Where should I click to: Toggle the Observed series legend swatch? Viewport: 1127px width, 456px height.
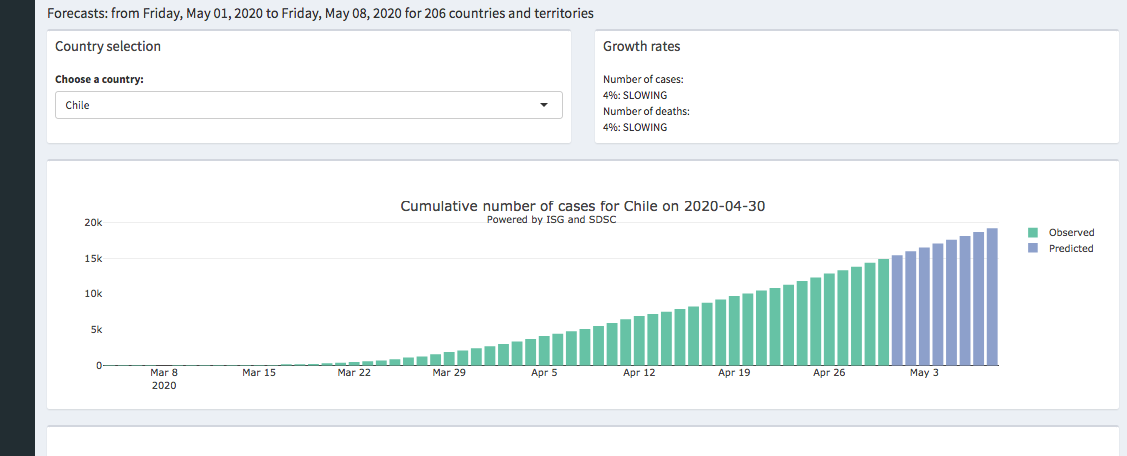(x=1034, y=233)
